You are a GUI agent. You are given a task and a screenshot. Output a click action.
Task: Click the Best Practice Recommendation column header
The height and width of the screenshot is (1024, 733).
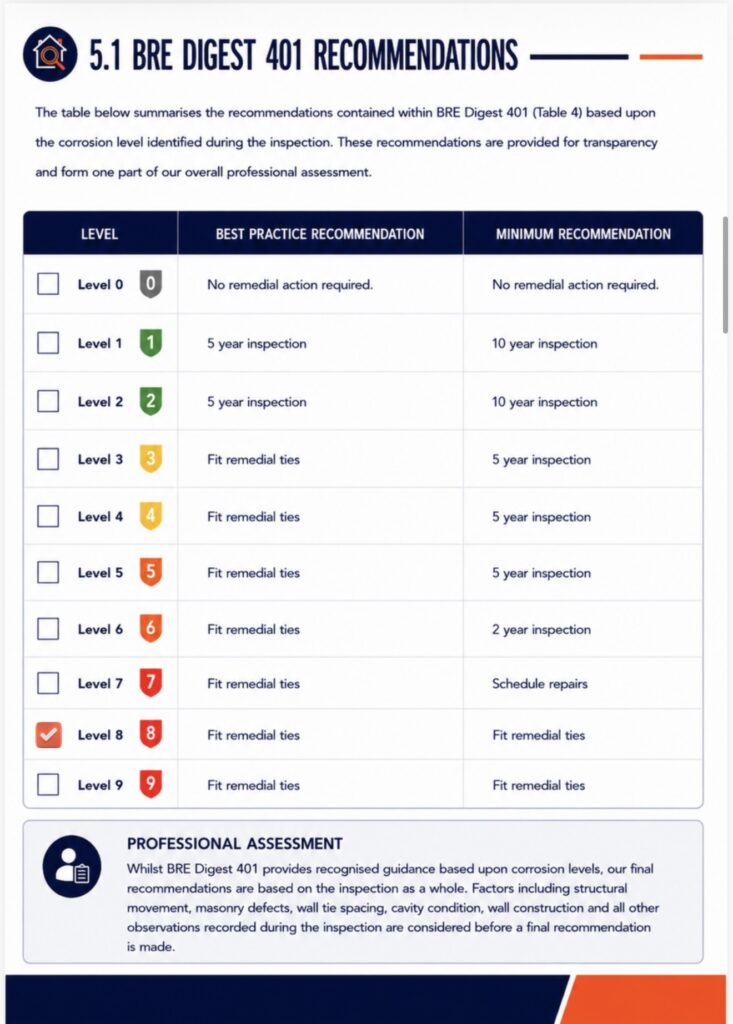pos(320,234)
